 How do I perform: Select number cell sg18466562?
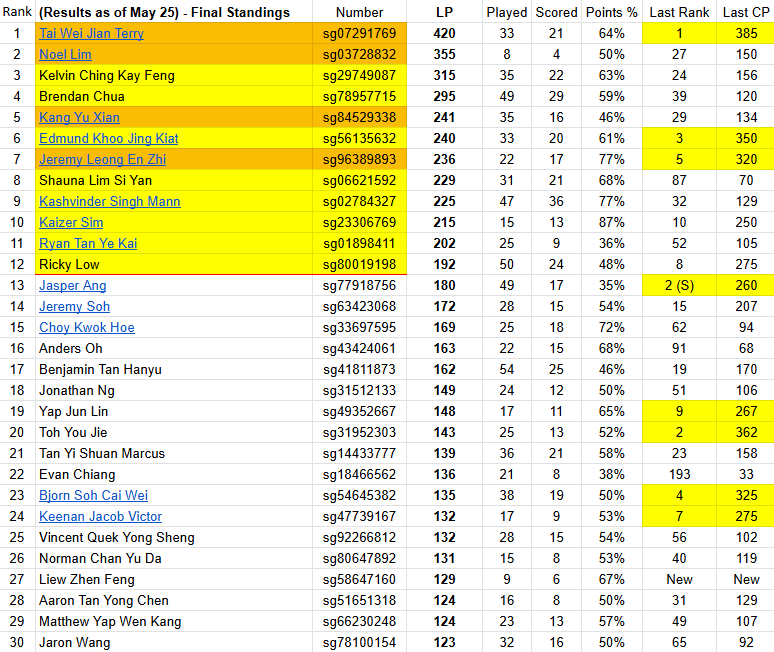(359, 474)
